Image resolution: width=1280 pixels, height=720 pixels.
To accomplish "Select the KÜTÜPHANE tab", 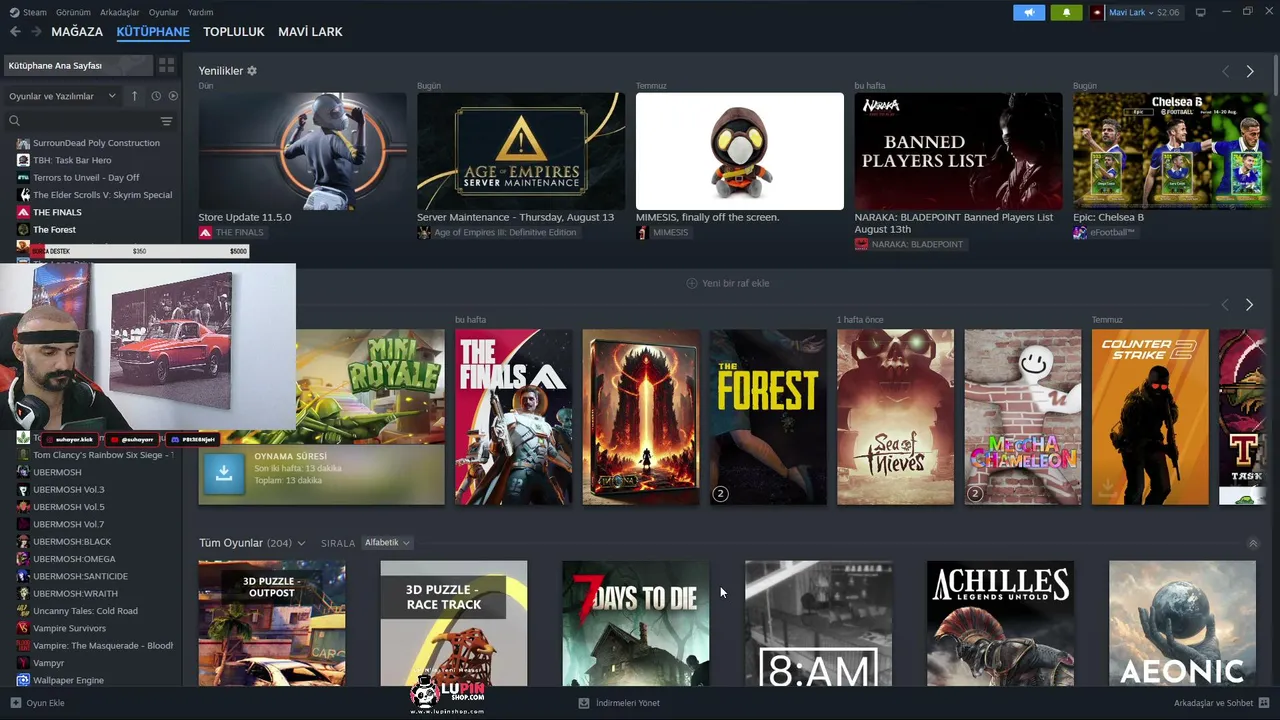I will click(x=153, y=32).
